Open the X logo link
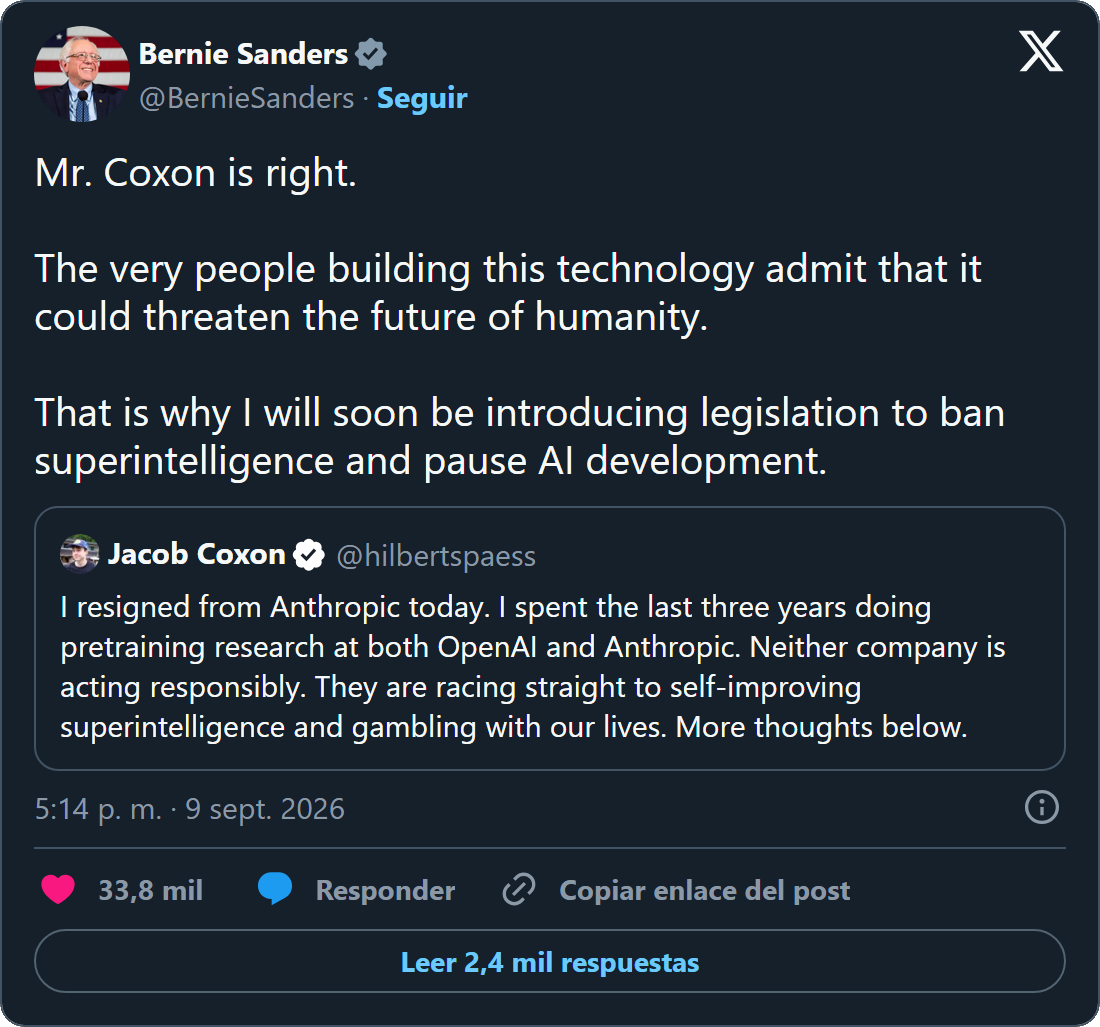The width and height of the screenshot is (1100, 1027). point(1040,51)
